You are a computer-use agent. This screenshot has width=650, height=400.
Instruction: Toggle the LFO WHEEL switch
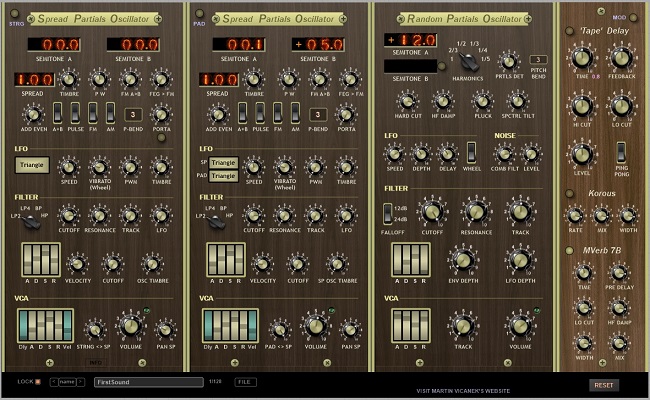[471, 152]
